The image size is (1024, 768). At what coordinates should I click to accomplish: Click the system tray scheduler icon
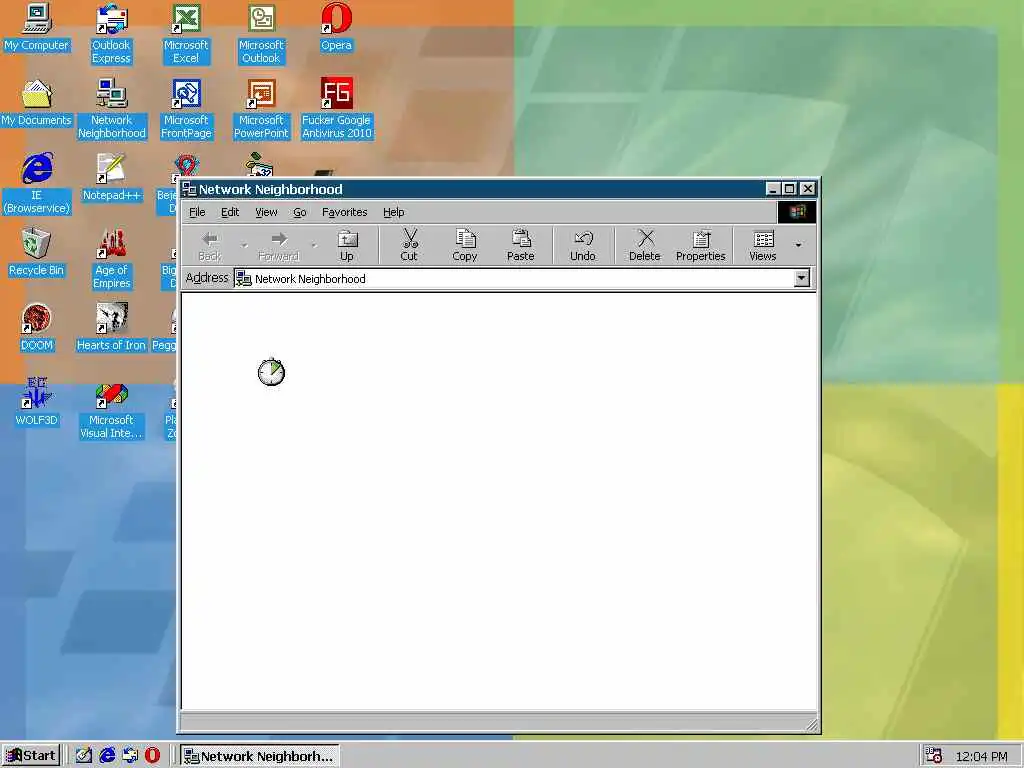pyautogui.click(x=934, y=756)
